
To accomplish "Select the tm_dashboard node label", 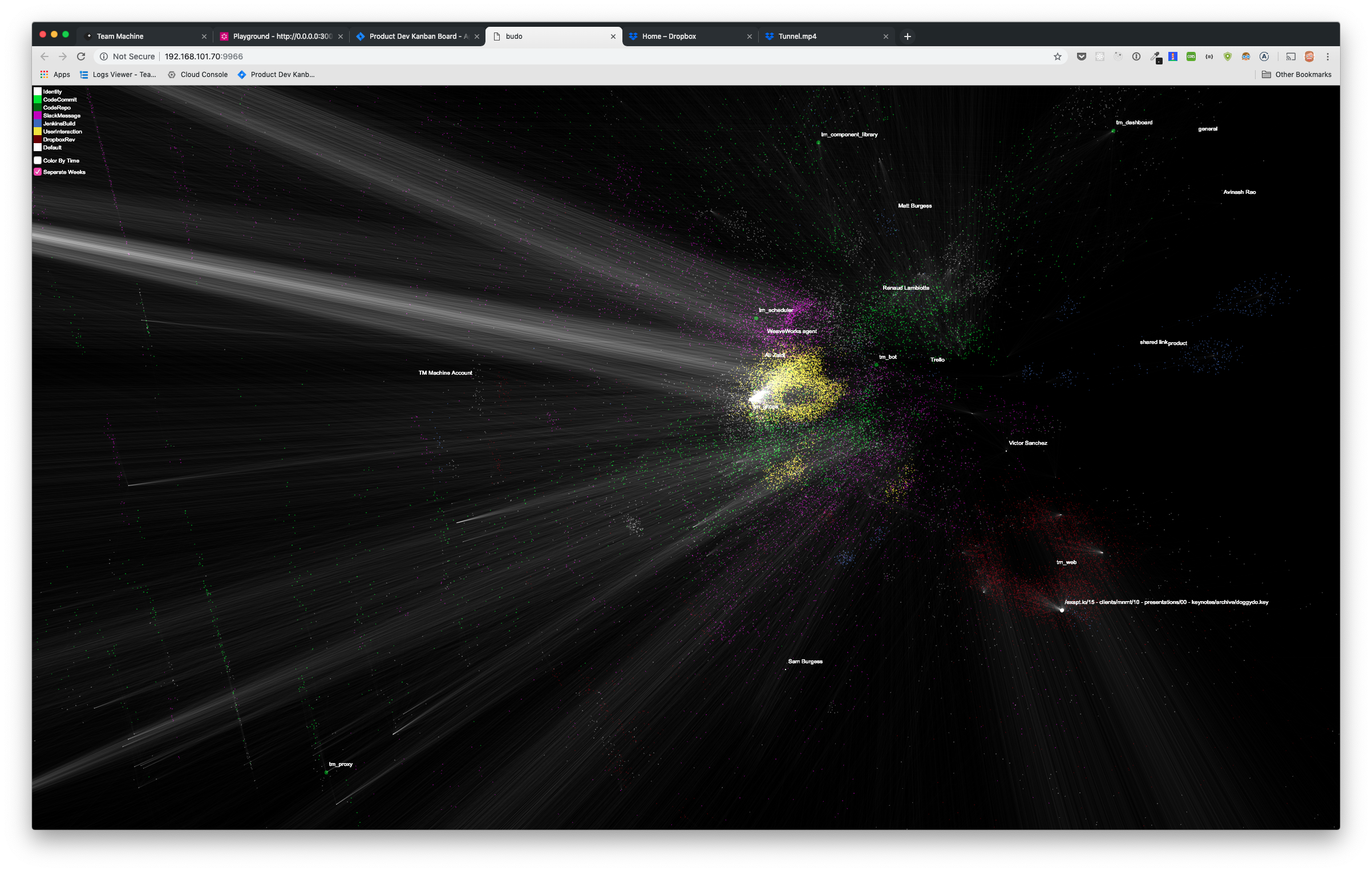I will (x=1134, y=123).
